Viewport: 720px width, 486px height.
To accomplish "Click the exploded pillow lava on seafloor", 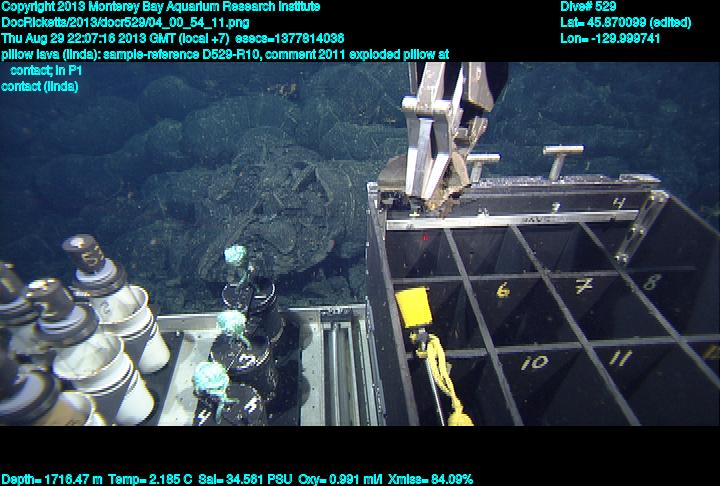I will tap(280, 215).
